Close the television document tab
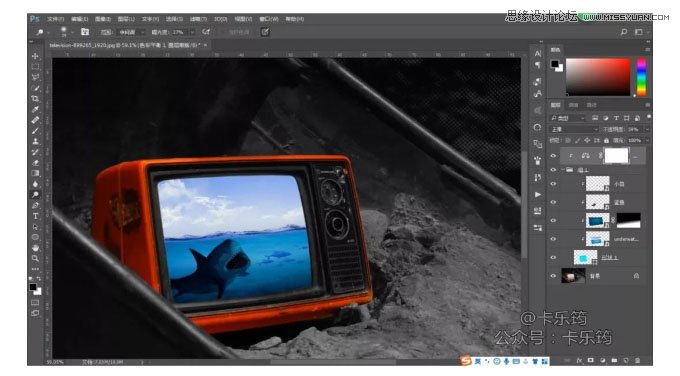Screen dimensions: 680x376 [205, 45]
